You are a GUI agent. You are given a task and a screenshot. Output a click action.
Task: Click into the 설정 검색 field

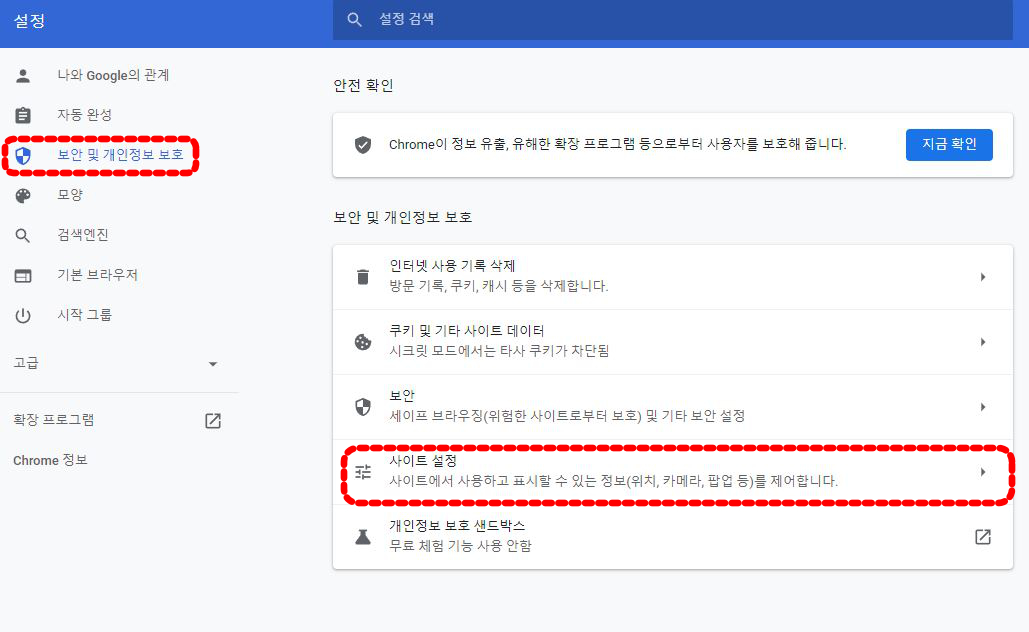[x=673, y=20]
